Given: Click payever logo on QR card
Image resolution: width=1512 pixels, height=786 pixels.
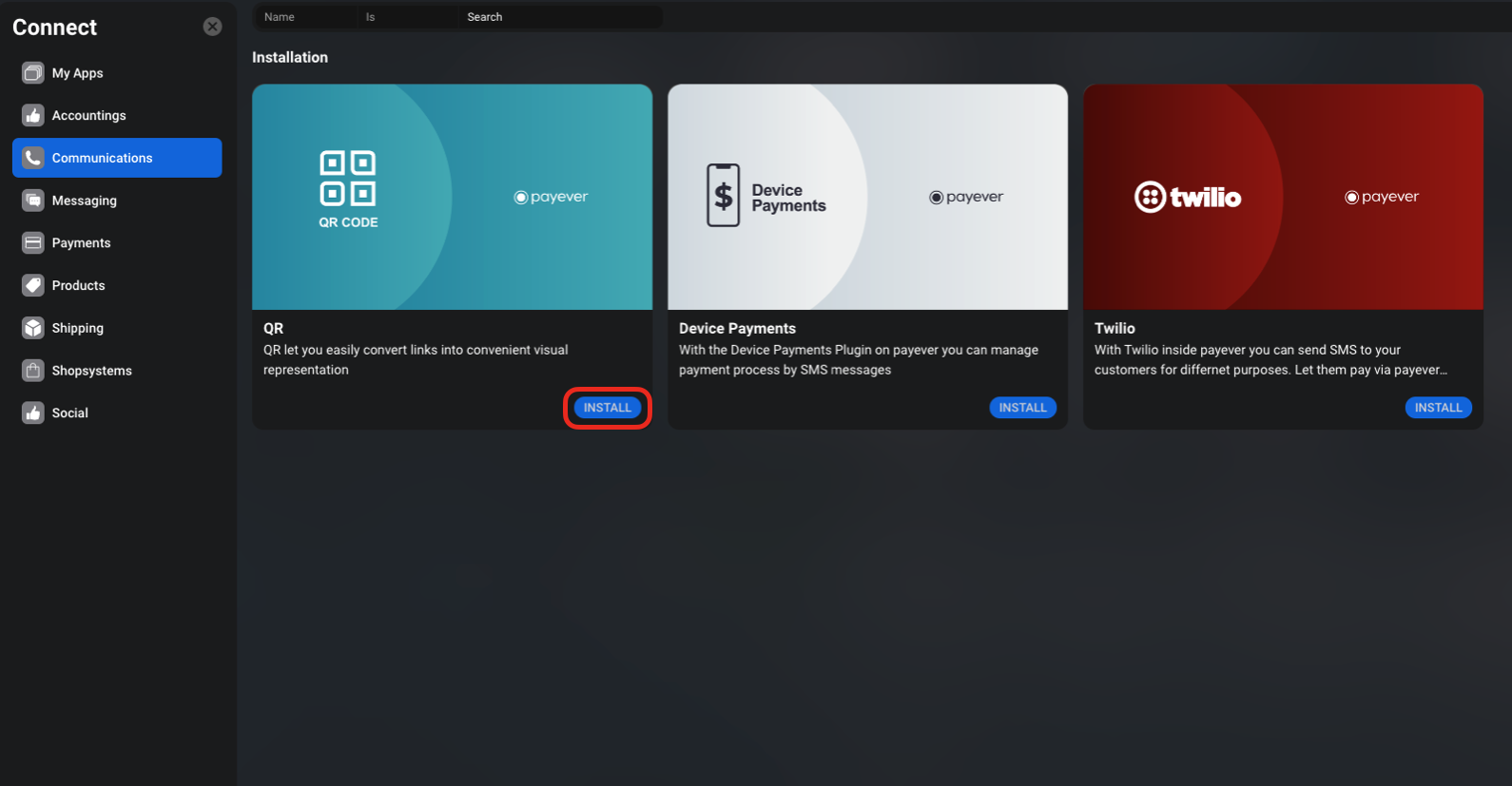Looking at the screenshot, I should pos(552,197).
